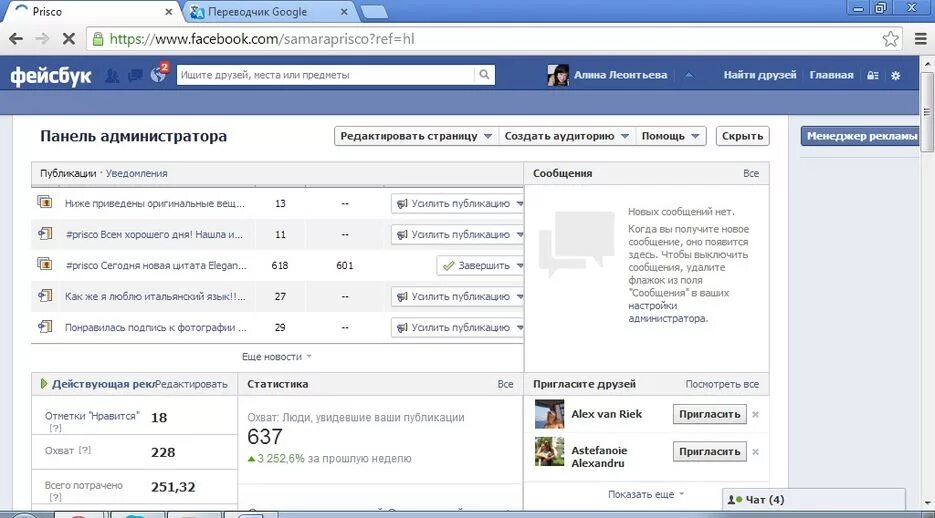Click Редактировать link for active ad
Screen dimensions: 935x518
(191, 384)
